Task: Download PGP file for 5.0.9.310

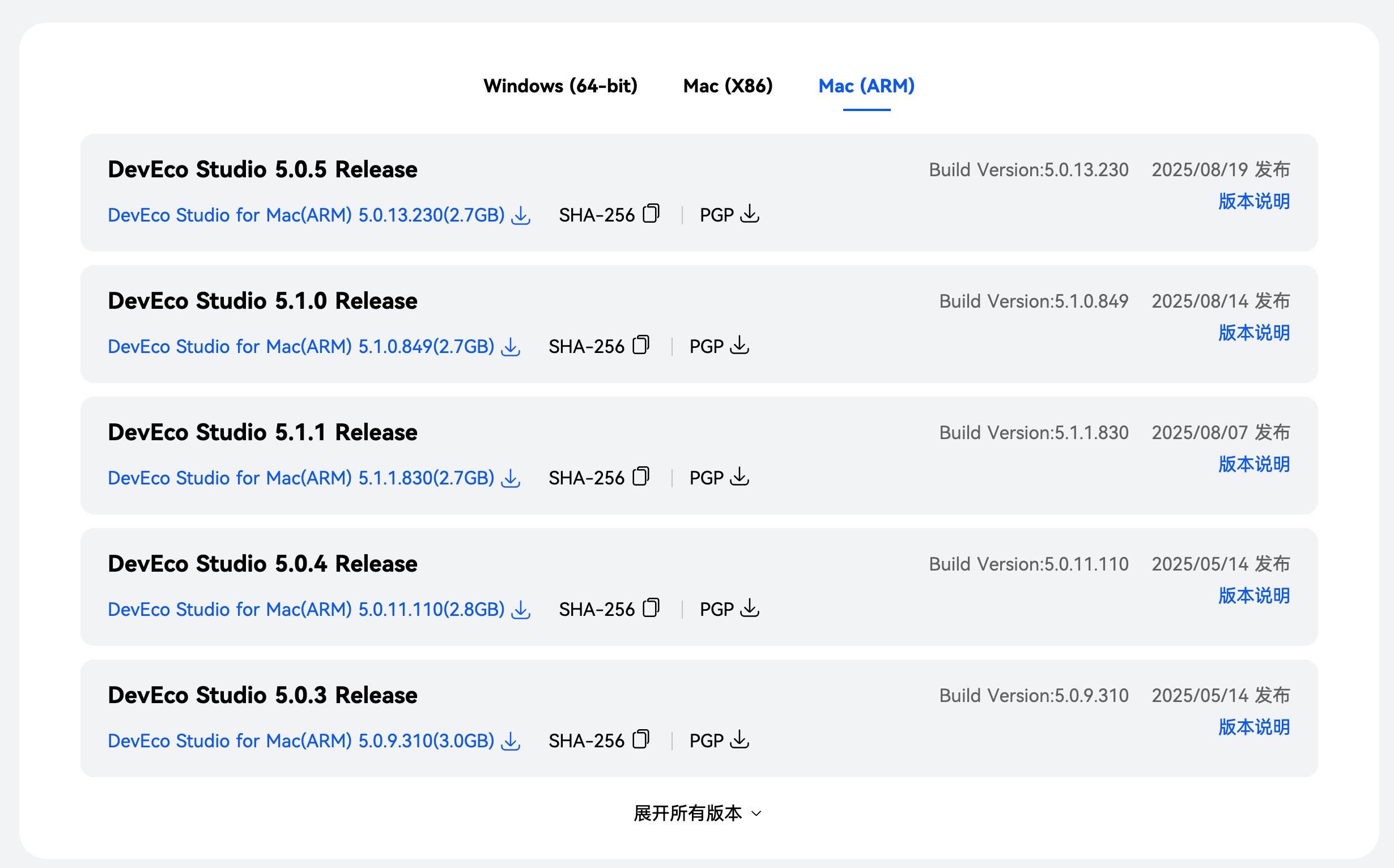Action: (739, 739)
